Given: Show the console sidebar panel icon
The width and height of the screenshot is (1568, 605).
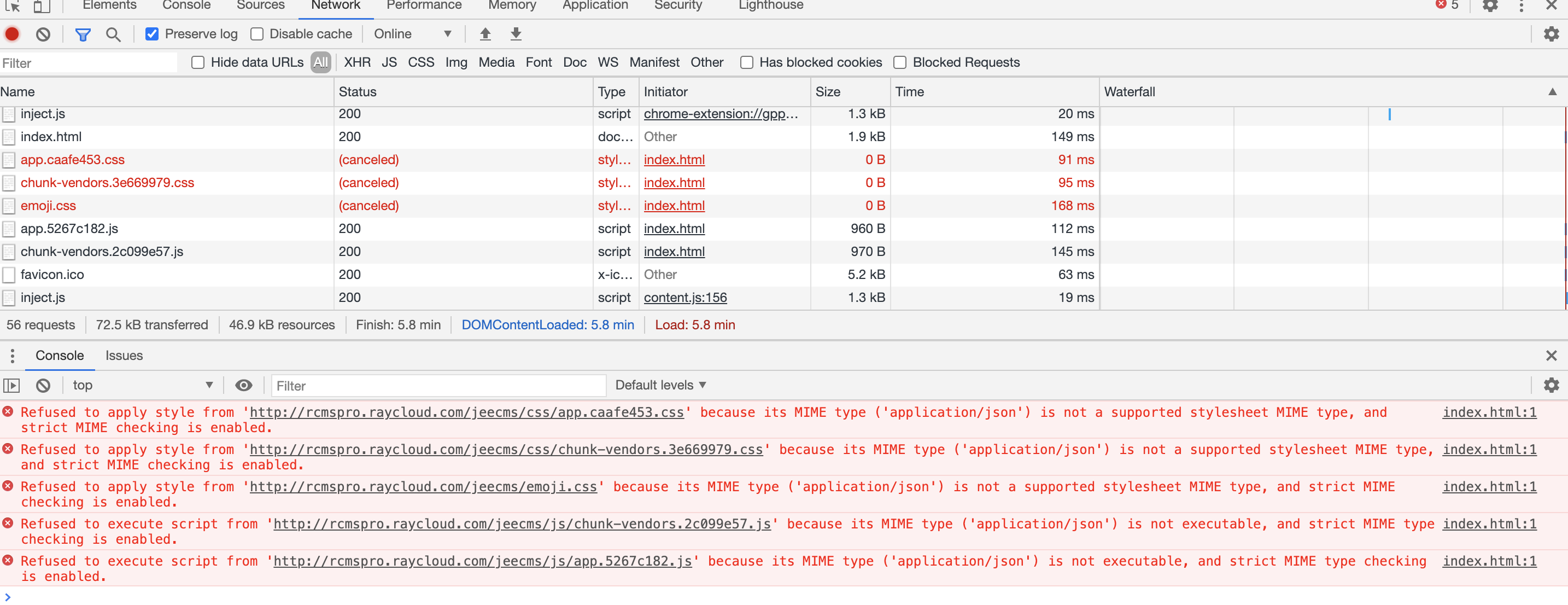Looking at the screenshot, I should click(11, 385).
